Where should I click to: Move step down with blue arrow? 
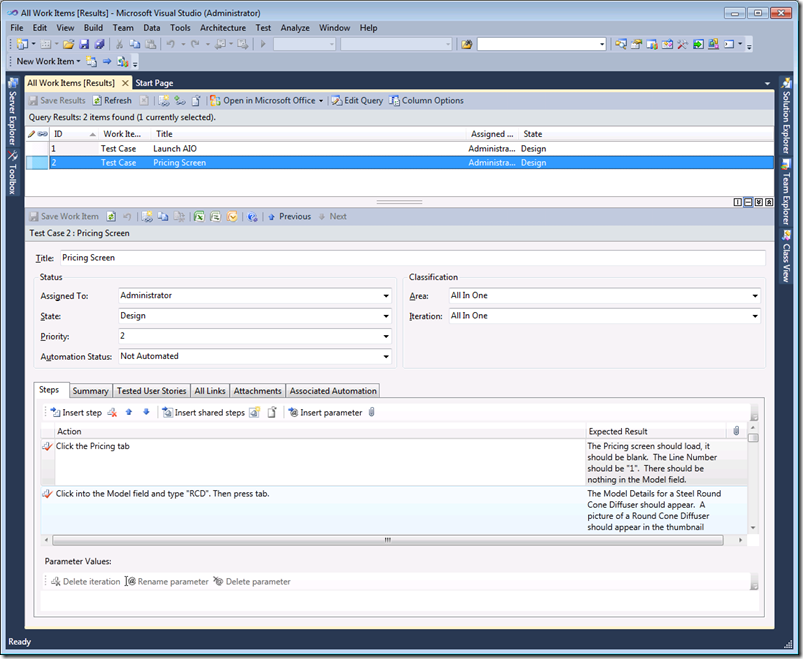click(x=146, y=412)
